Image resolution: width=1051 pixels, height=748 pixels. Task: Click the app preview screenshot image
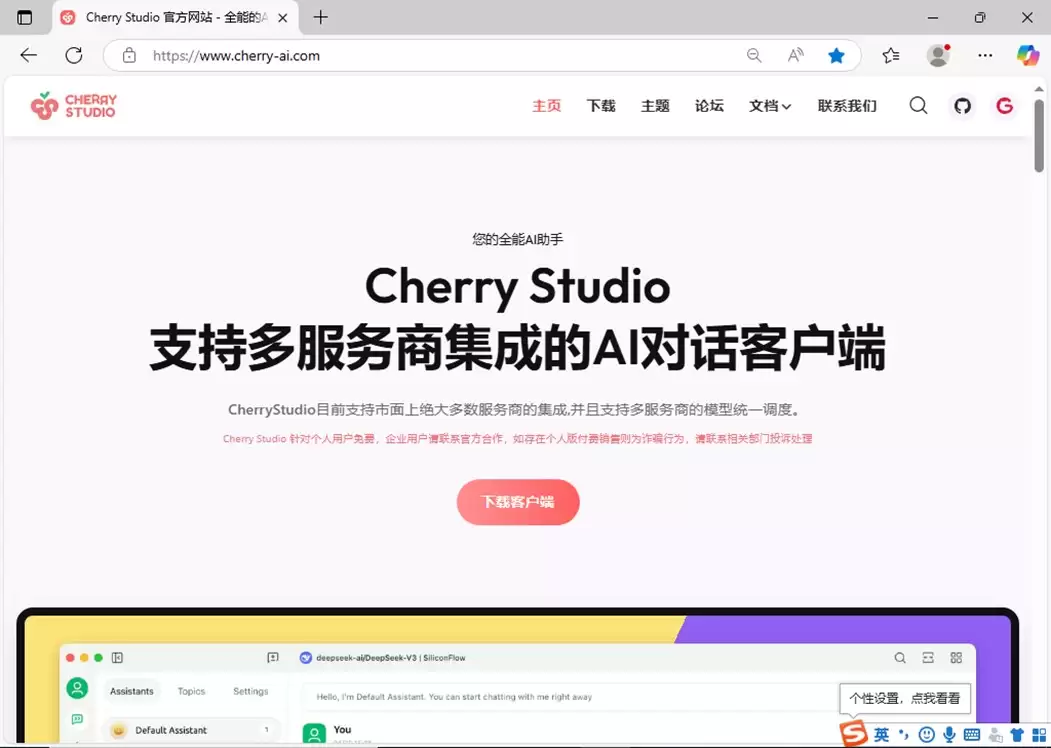[517, 677]
